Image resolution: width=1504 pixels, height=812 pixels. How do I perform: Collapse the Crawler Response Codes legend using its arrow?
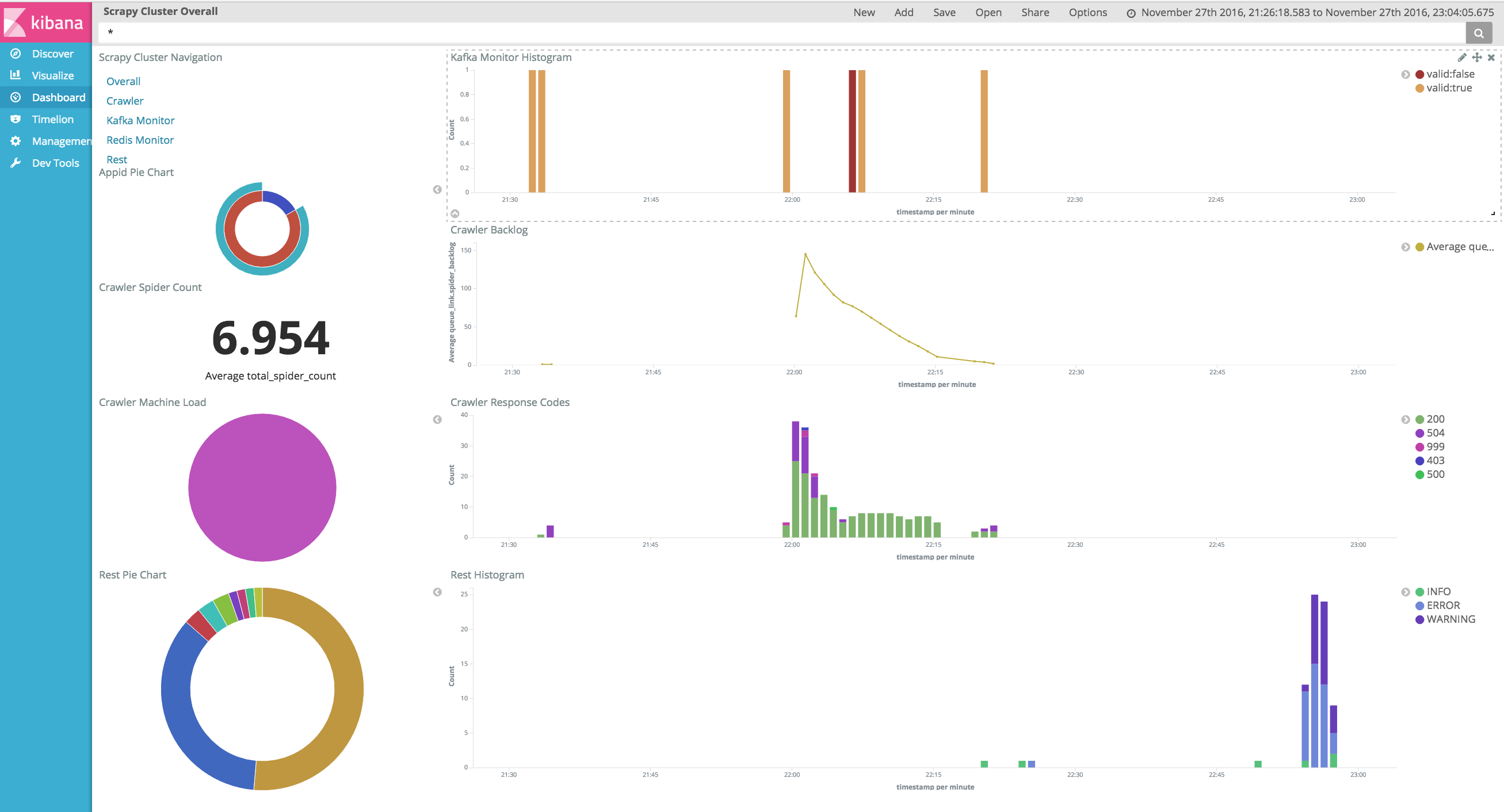click(x=1406, y=420)
